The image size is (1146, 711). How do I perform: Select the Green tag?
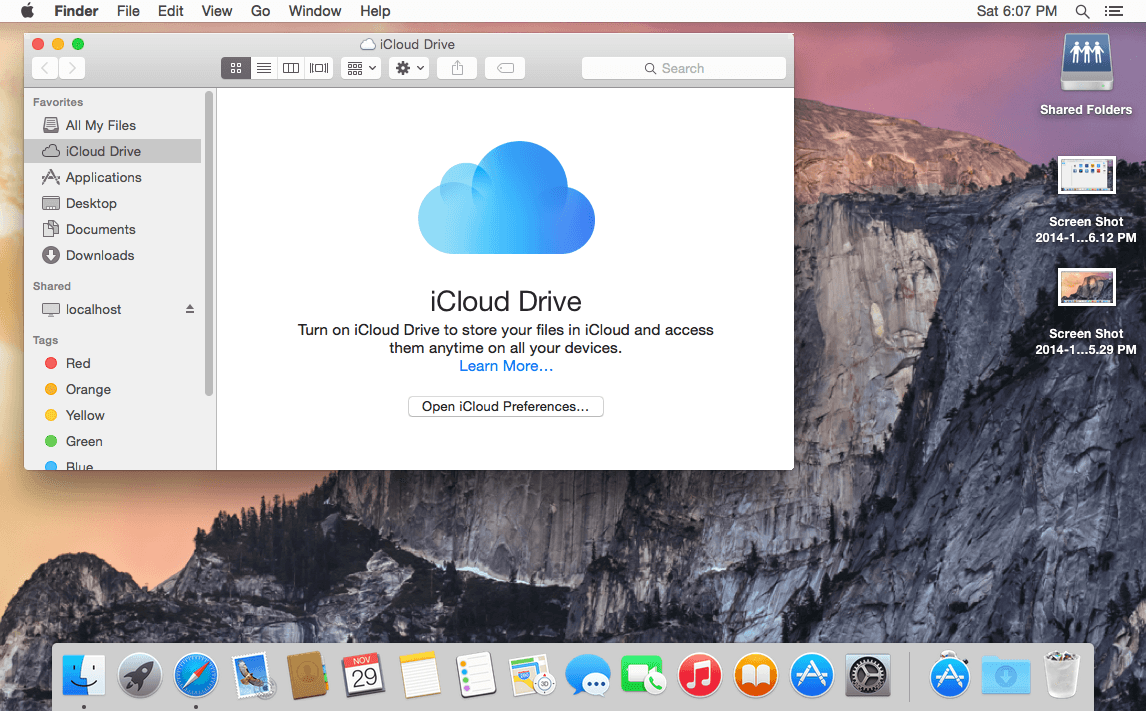tap(113, 441)
